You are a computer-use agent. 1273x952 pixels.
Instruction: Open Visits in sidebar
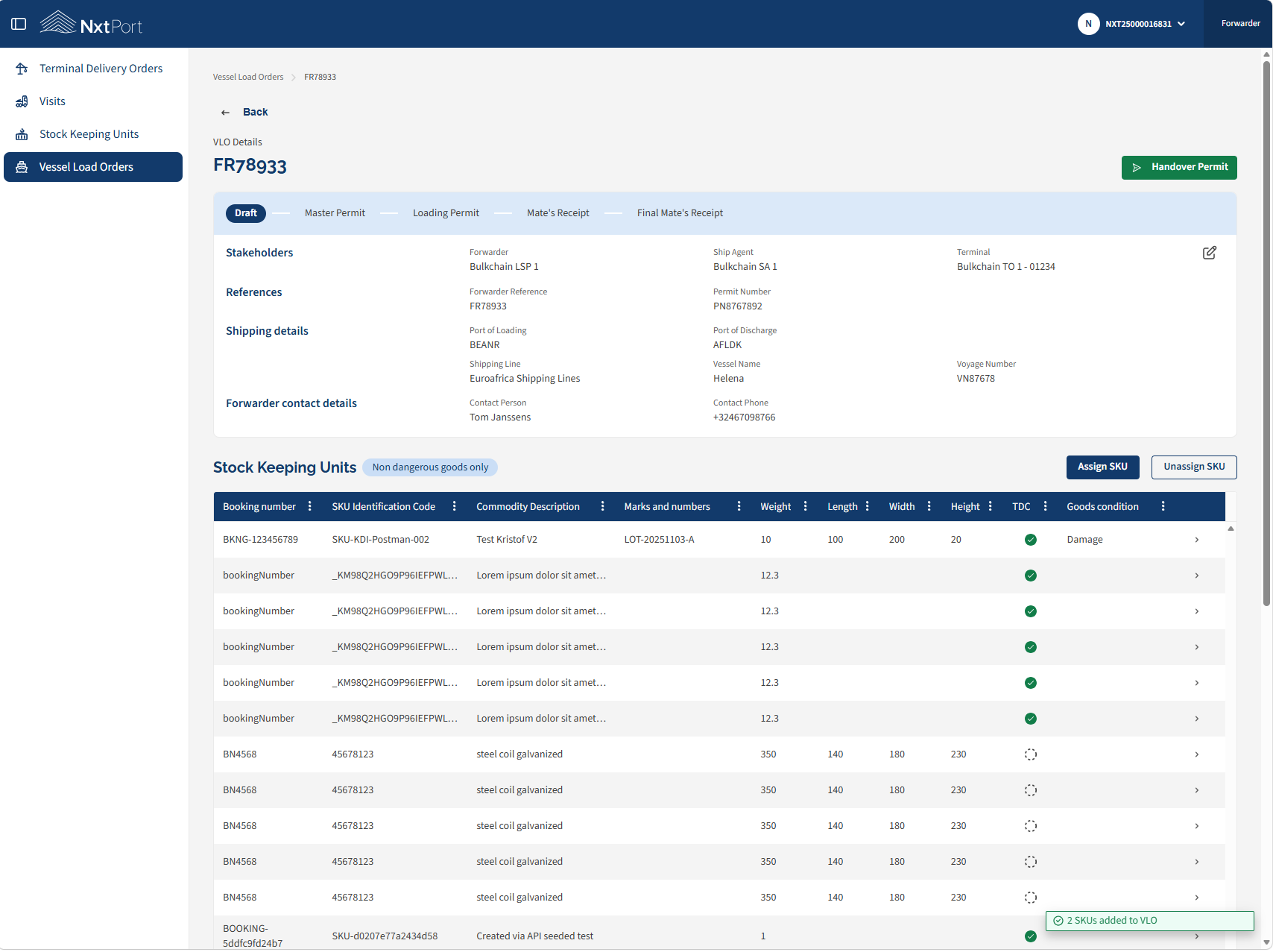click(93, 101)
